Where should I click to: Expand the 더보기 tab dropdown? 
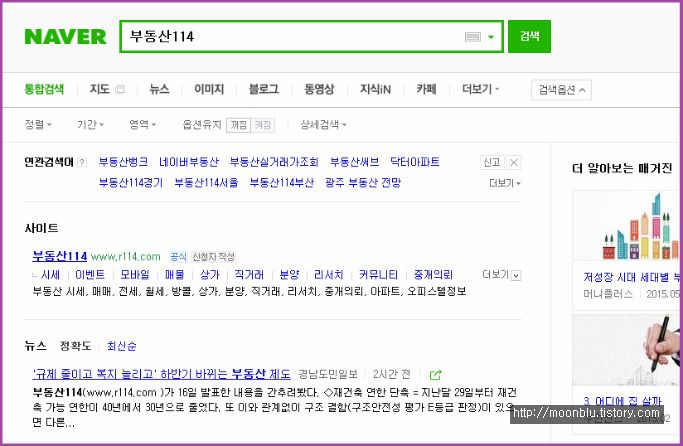click(x=480, y=89)
